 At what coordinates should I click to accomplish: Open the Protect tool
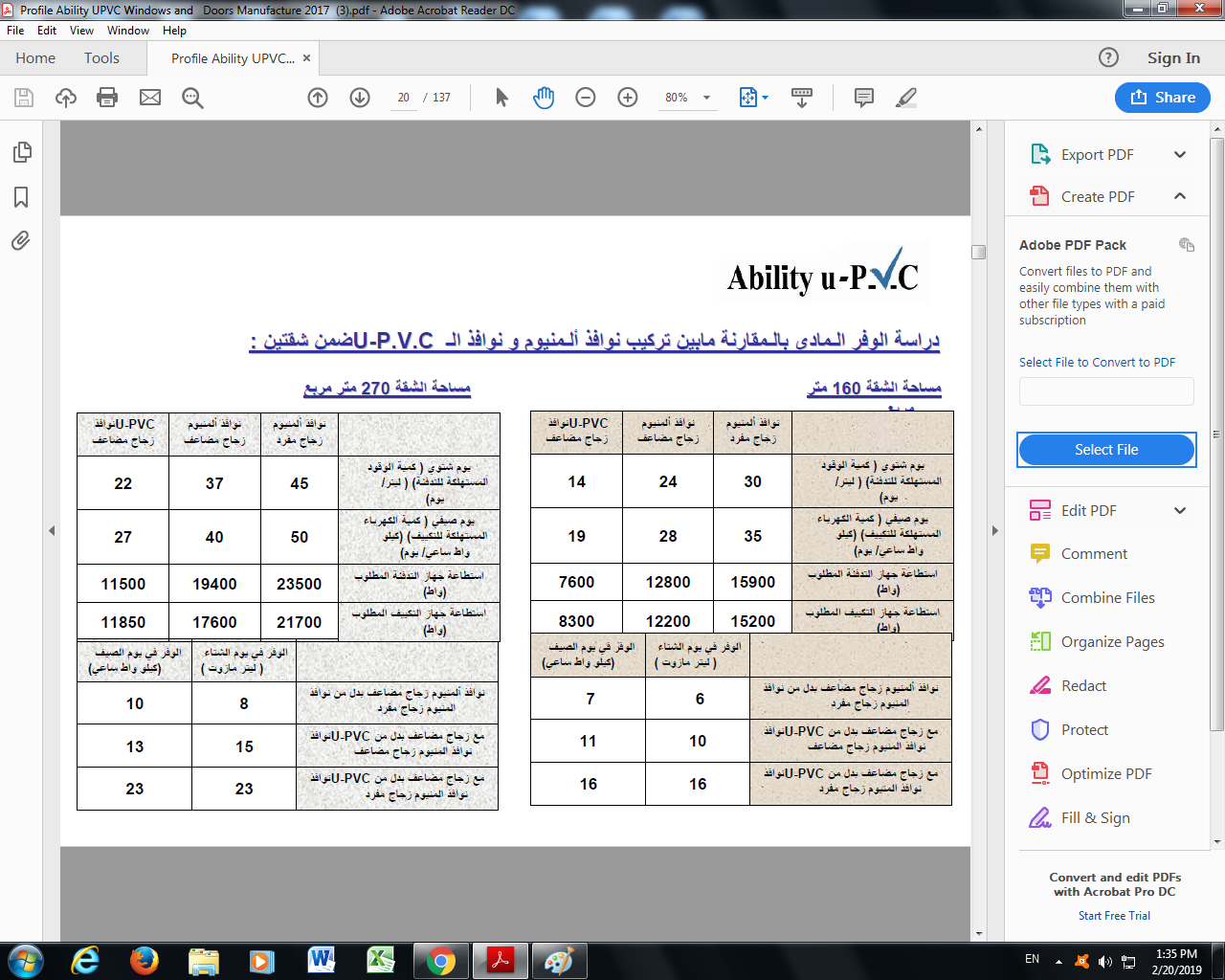(x=1084, y=729)
